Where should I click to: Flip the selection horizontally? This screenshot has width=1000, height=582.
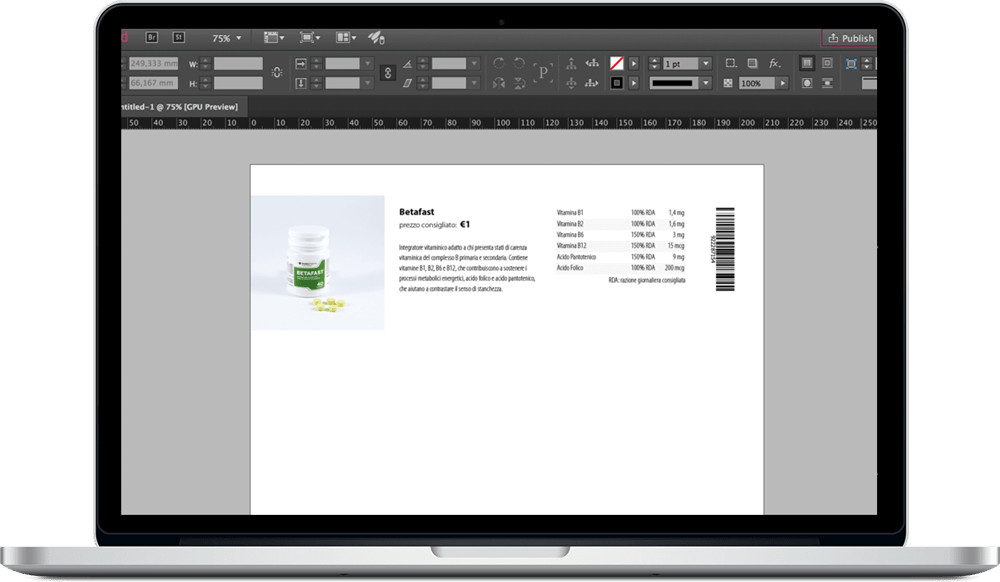(499, 83)
